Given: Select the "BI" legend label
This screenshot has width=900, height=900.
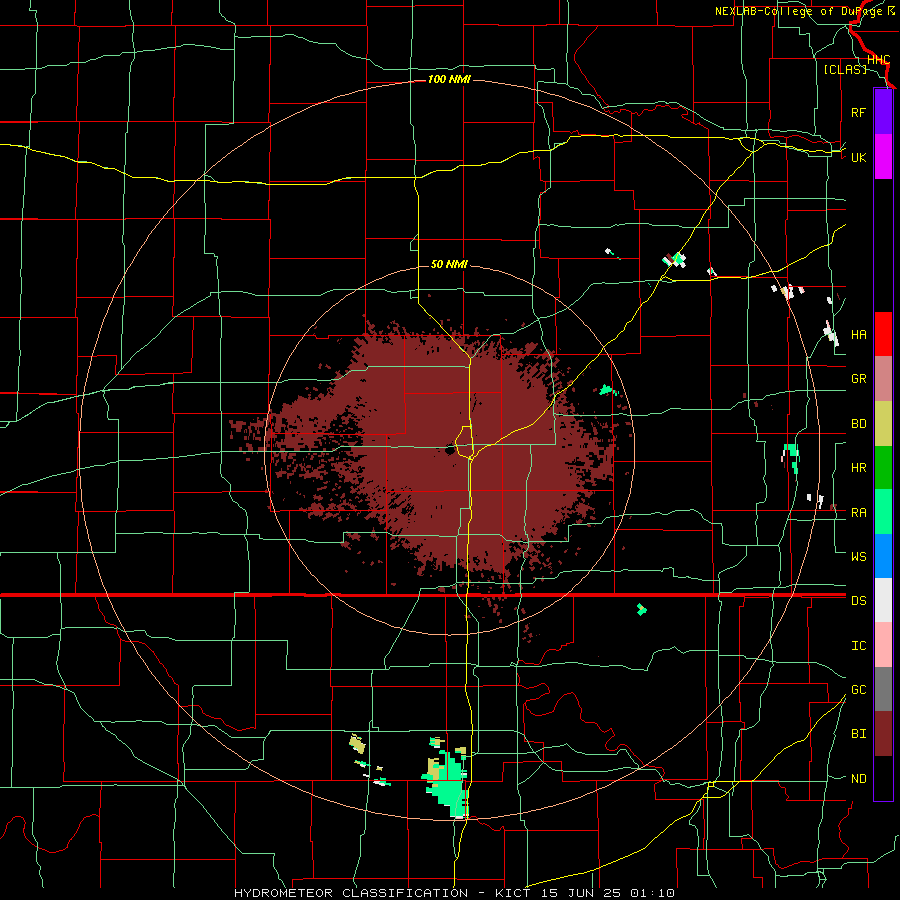Looking at the screenshot, I should click(858, 734).
